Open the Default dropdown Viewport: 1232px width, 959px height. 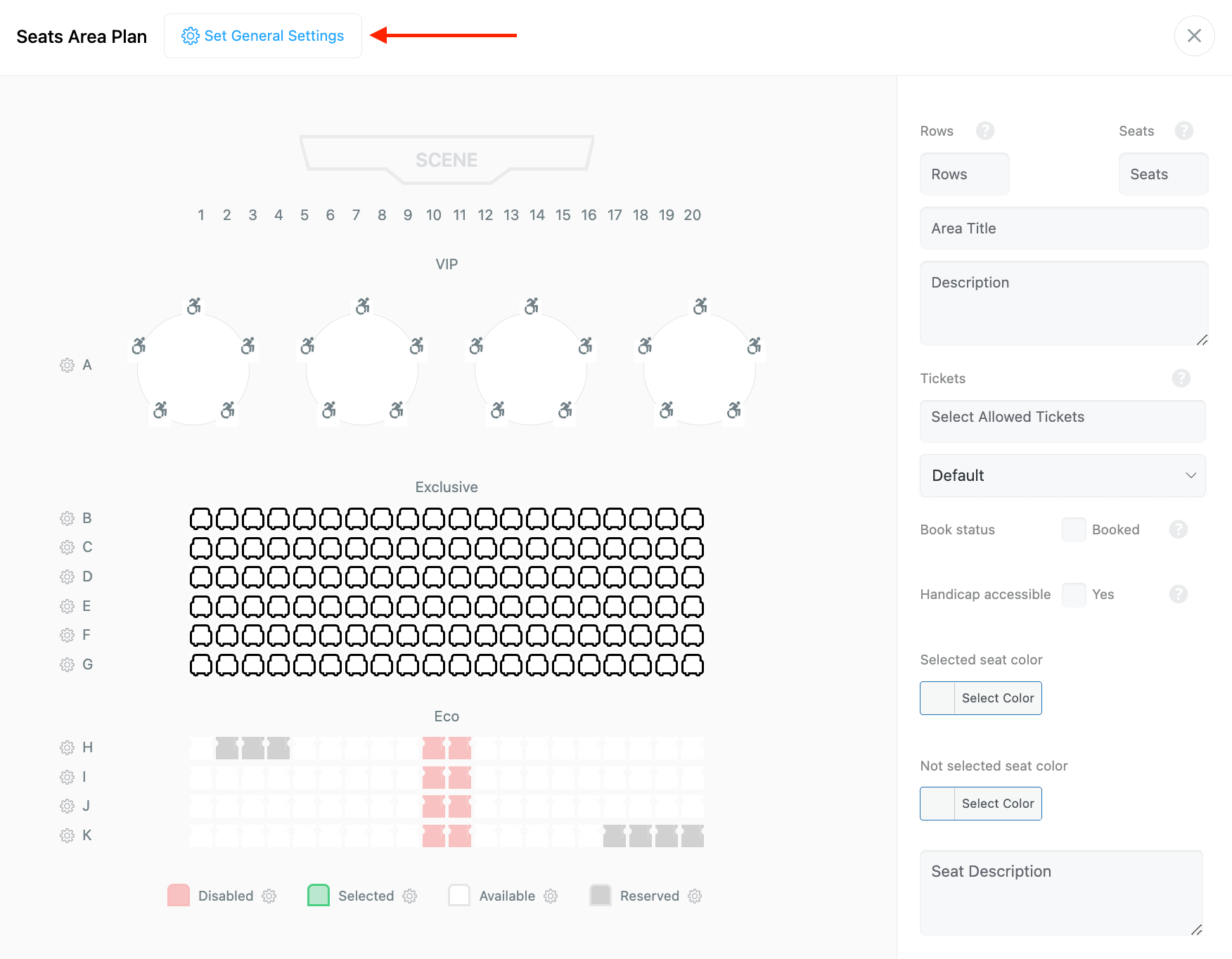pyautogui.click(x=1062, y=476)
